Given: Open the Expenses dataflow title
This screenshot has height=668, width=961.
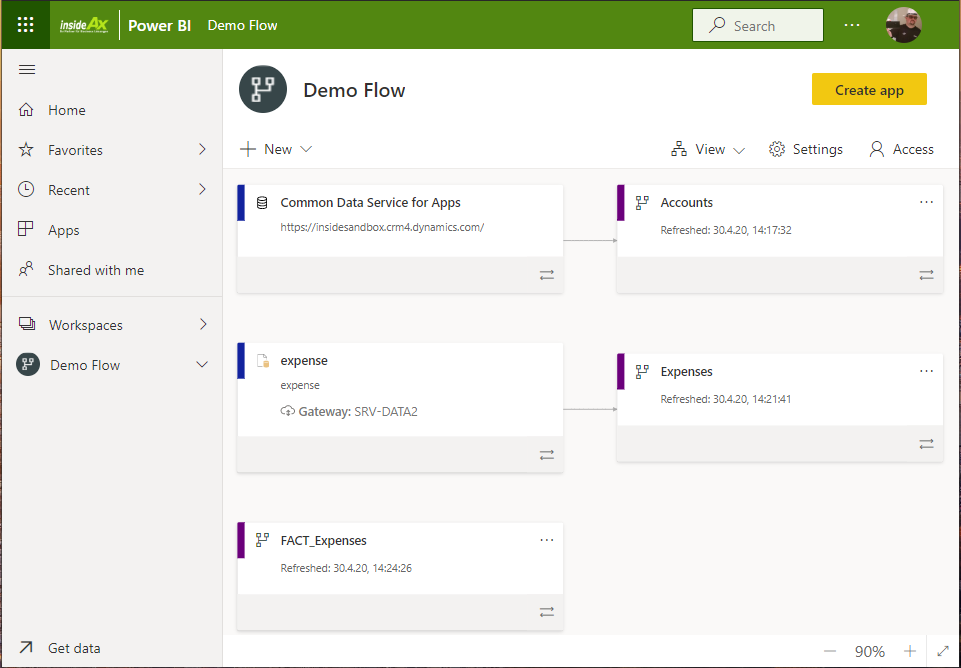Looking at the screenshot, I should [x=686, y=371].
